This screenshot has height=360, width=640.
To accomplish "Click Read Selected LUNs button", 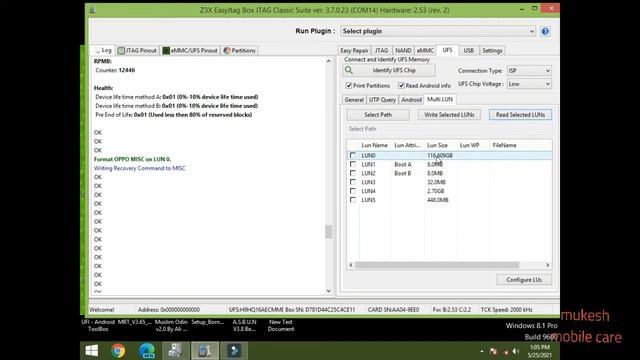I will (520, 115).
